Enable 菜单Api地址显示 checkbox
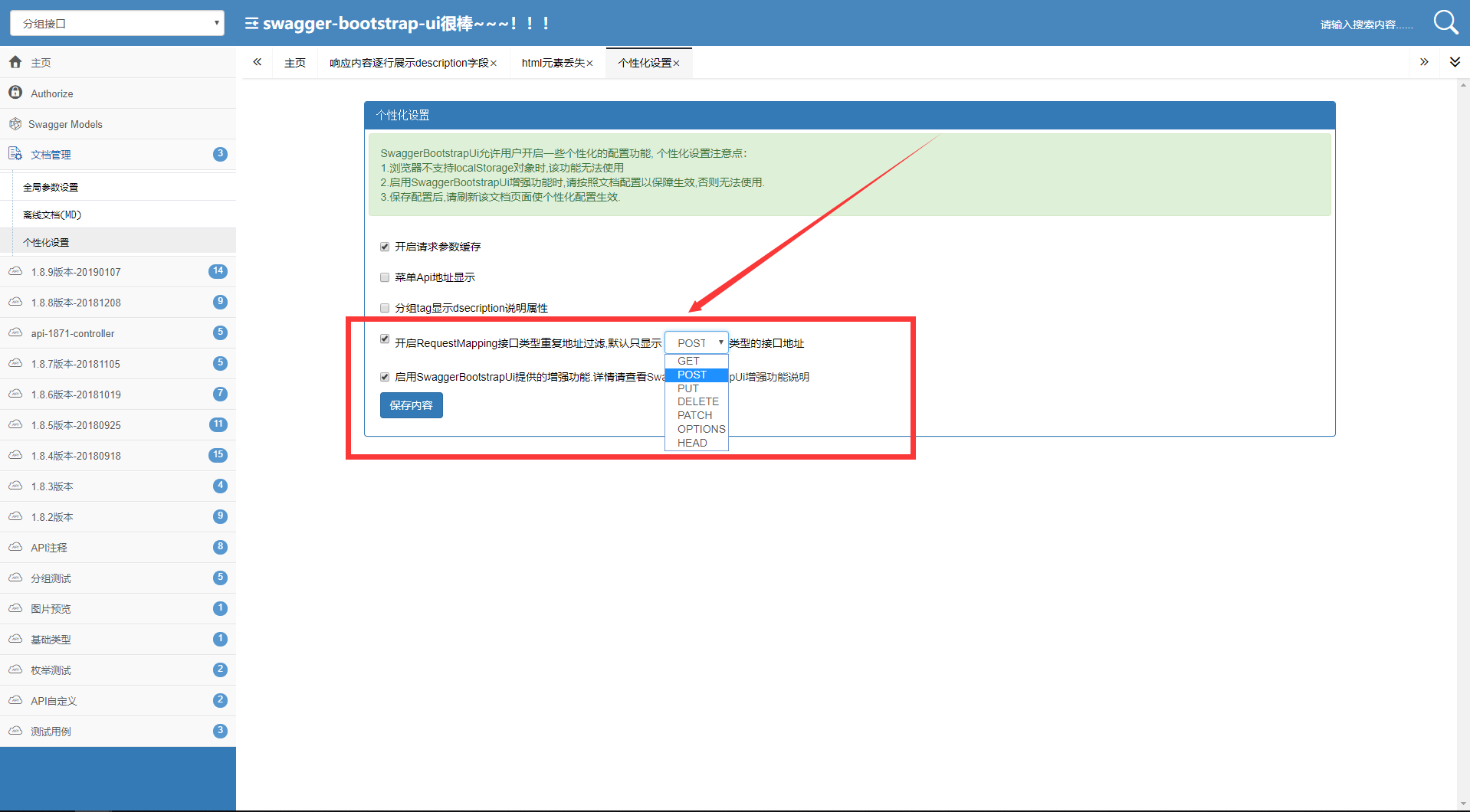This screenshot has height=812, width=1470. coord(385,277)
